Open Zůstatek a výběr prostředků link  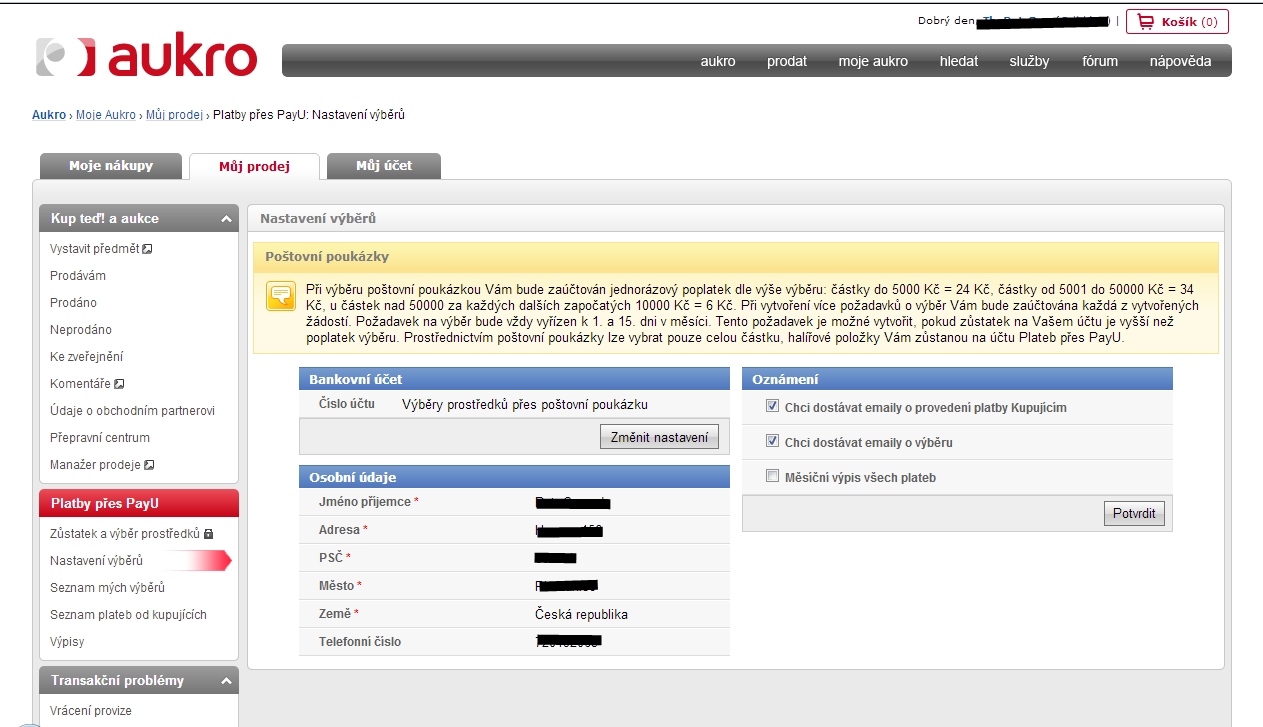125,534
